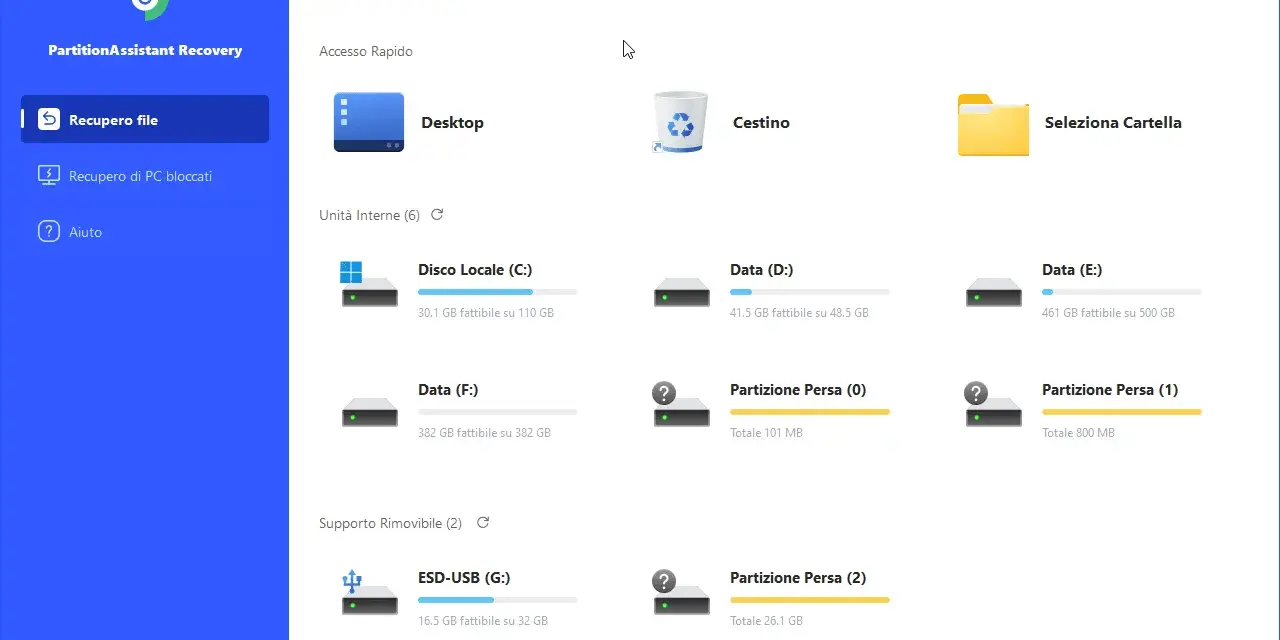Image resolution: width=1280 pixels, height=640 pixels.
Task: Click the Data (E:) usage bar
Action: click(1122, 292)
